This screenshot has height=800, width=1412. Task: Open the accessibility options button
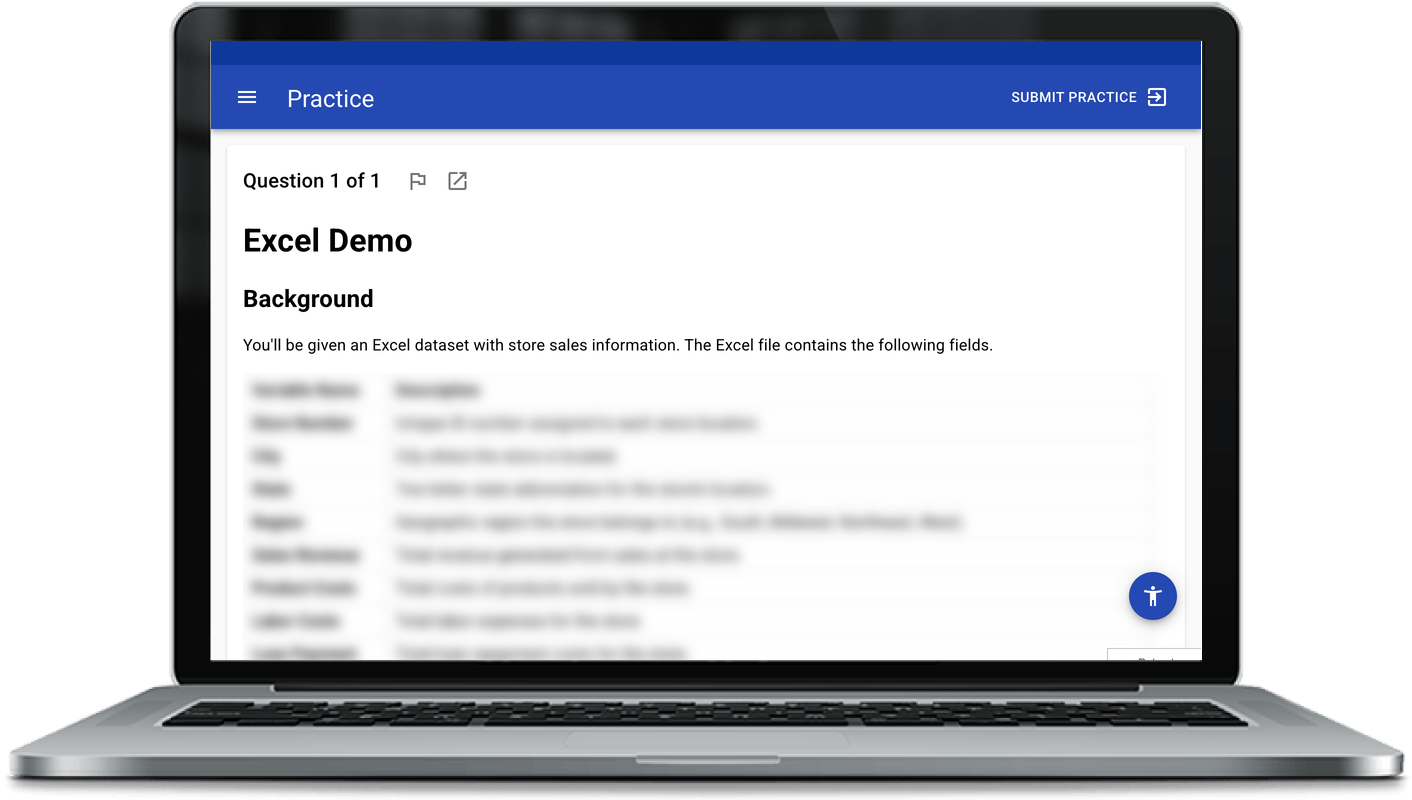[x=1153, y=596]
